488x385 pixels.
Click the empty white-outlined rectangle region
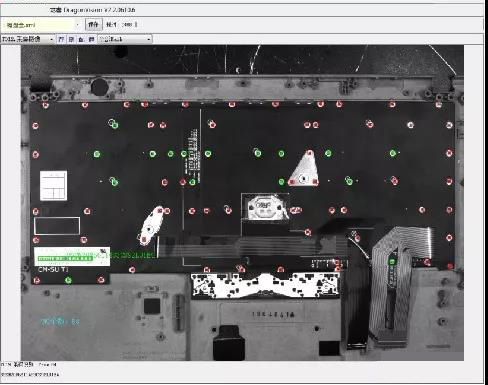pyautogui.click(x=57, y=226)
